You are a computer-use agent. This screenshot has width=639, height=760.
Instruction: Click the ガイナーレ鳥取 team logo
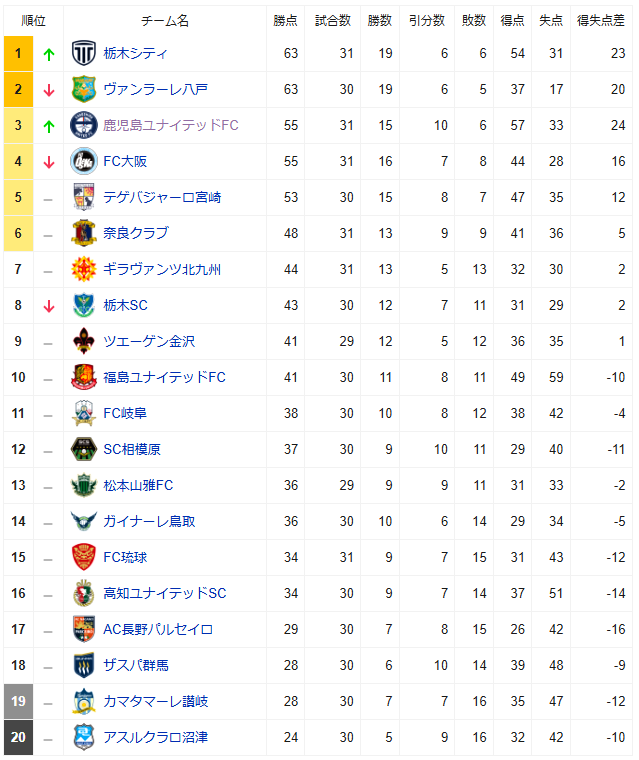point(84,522)
